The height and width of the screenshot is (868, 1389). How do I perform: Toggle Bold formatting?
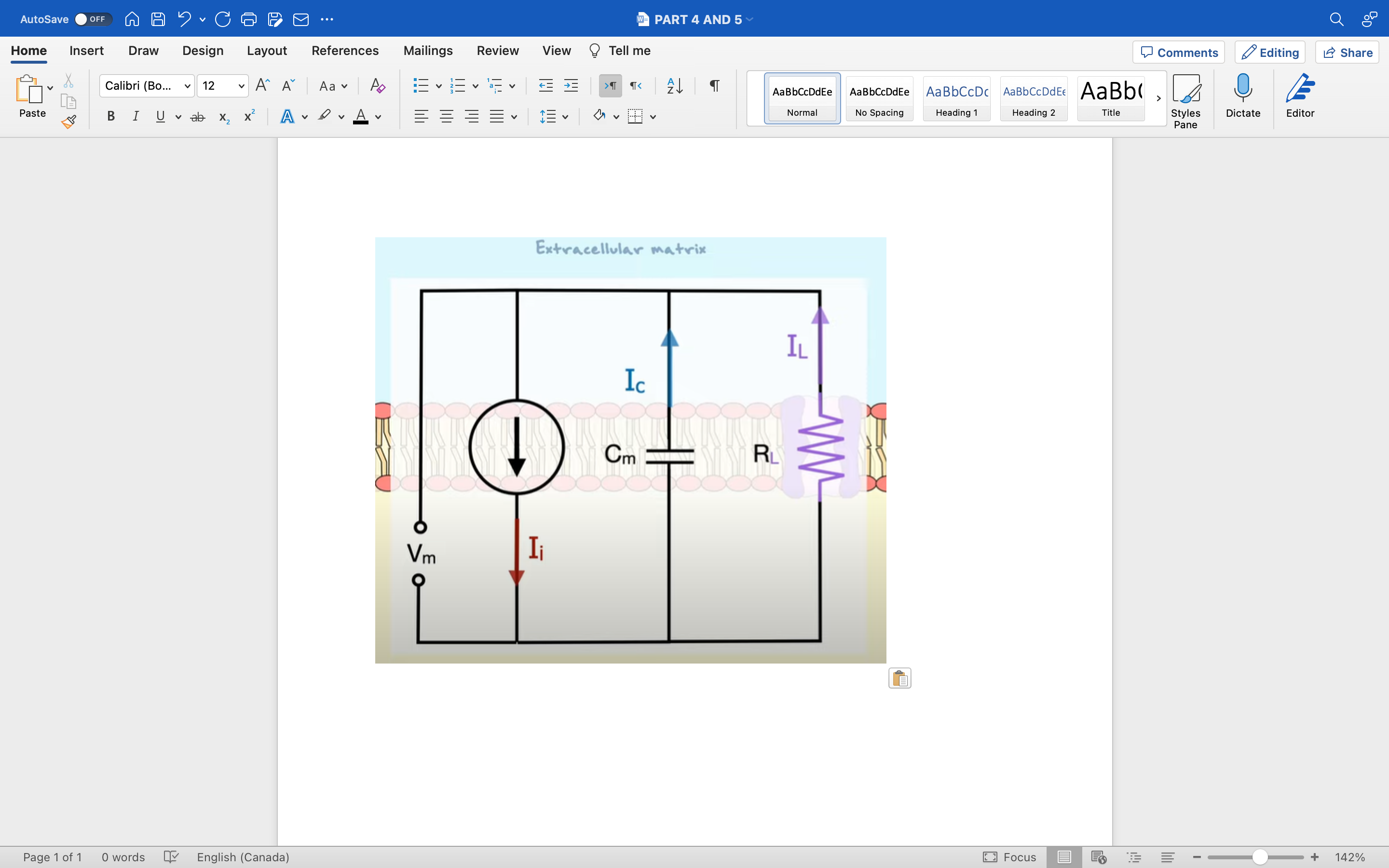pyautogui.click(x=111, y=117)
